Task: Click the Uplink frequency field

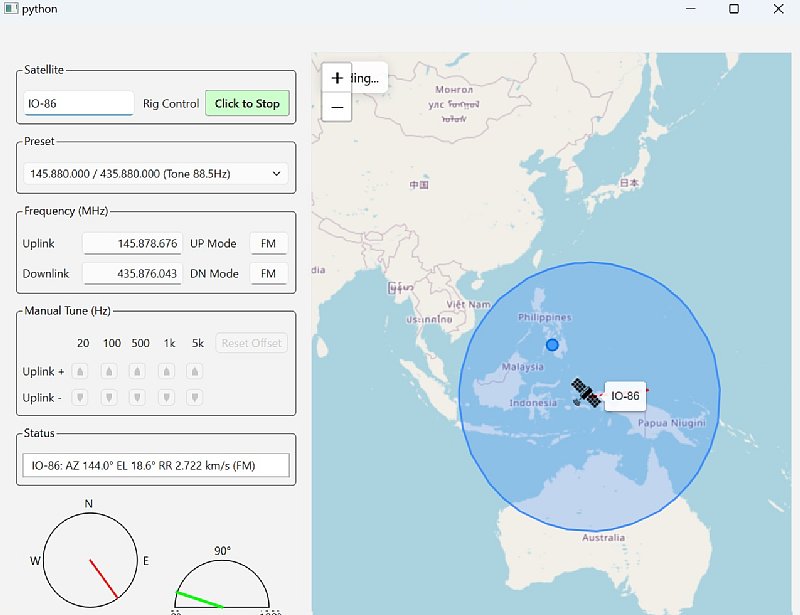Action: pos(132,243)
